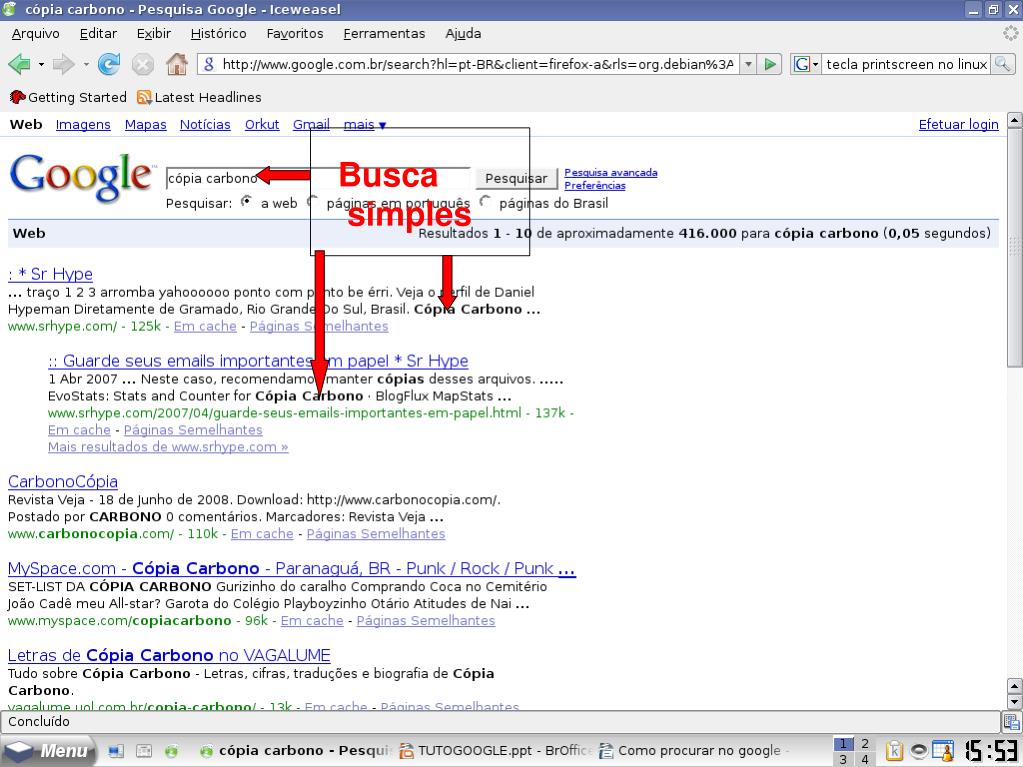Open the Orkut link
The height and width of the screenshot is (767, 1023).
[262, 125]
